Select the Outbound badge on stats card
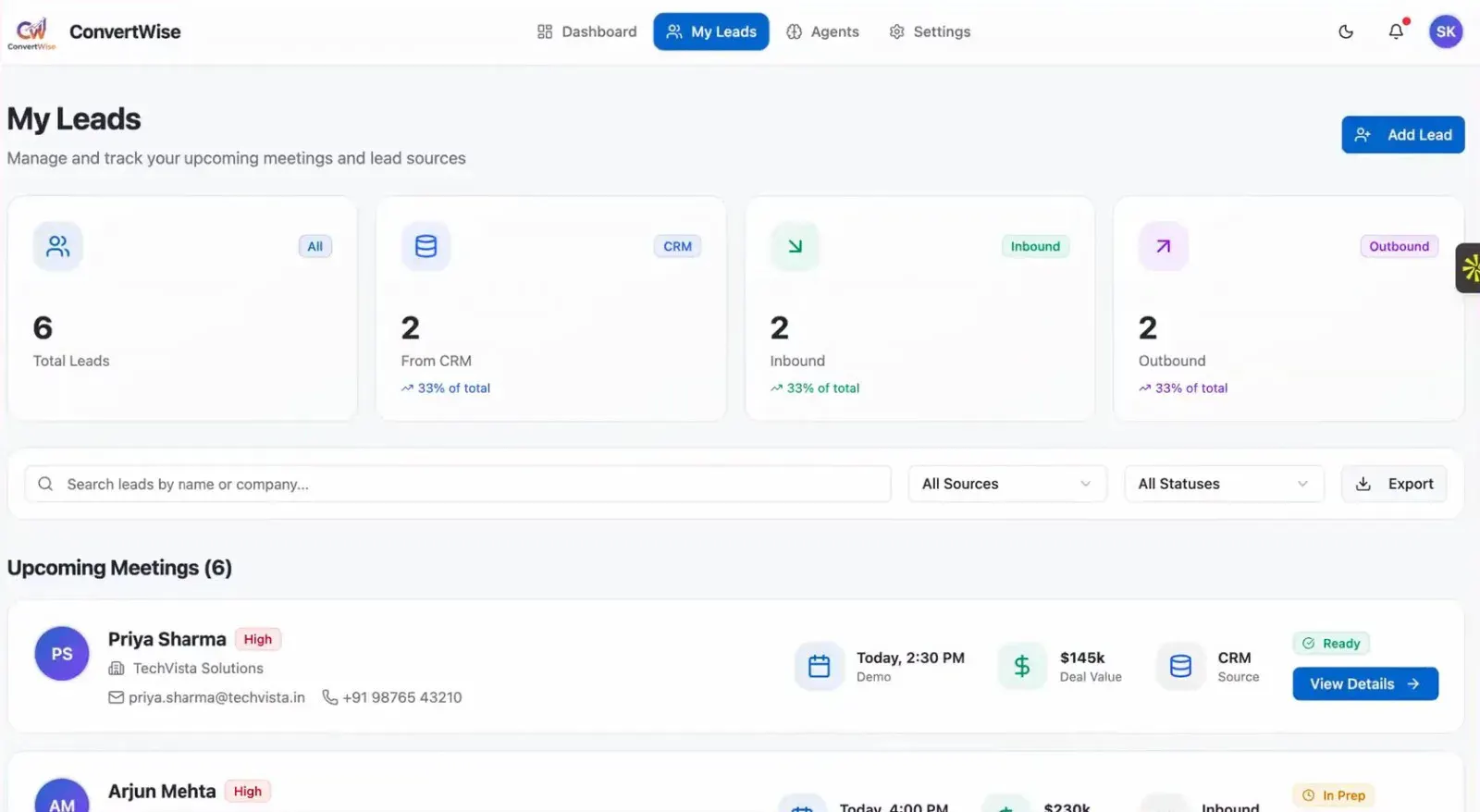Screen dimensions: 1480x812 (x=1399, y=246)
